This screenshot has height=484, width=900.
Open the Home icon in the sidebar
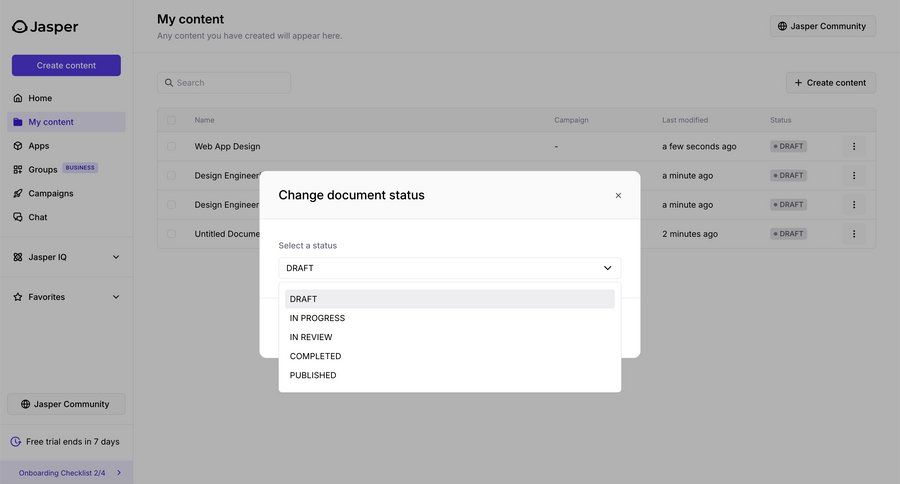18,98
